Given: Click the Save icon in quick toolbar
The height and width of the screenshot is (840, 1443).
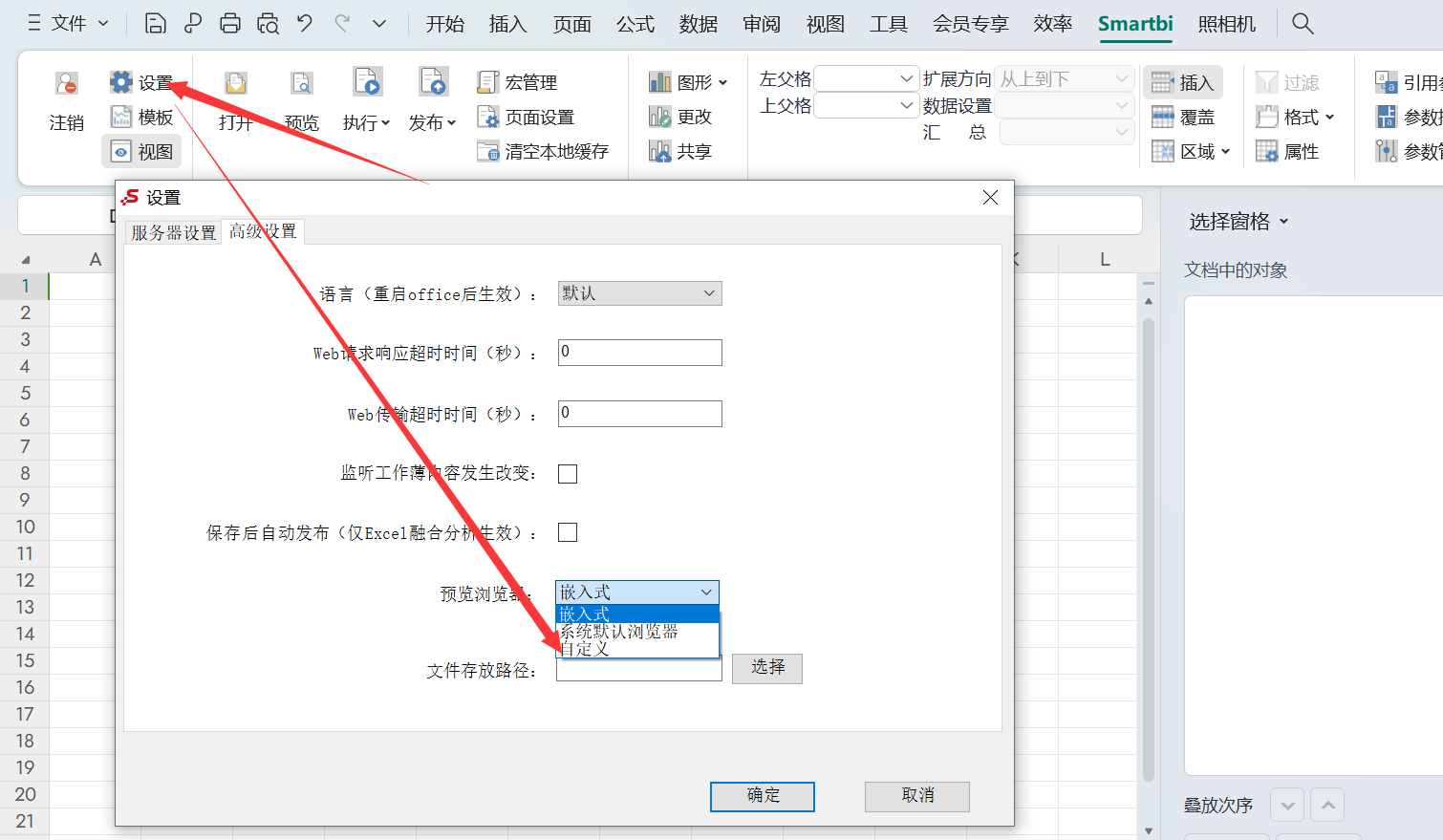Looking at the screenshot, I should (x=156, y=23).
